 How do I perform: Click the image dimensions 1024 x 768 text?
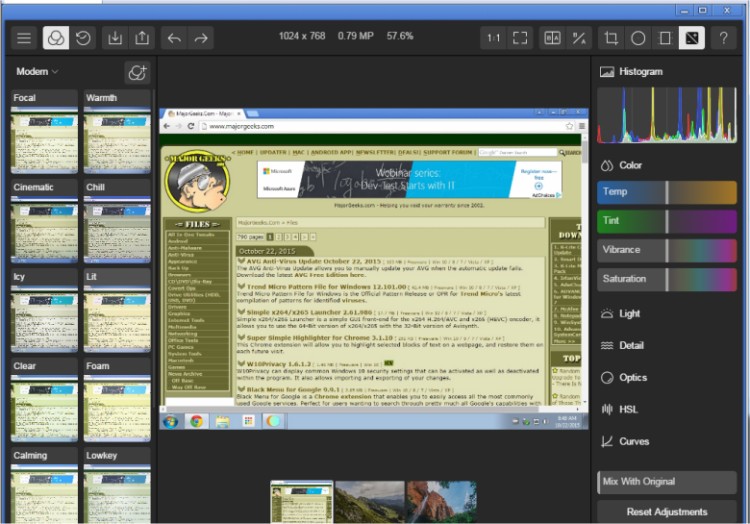click(x=302, y=36)
